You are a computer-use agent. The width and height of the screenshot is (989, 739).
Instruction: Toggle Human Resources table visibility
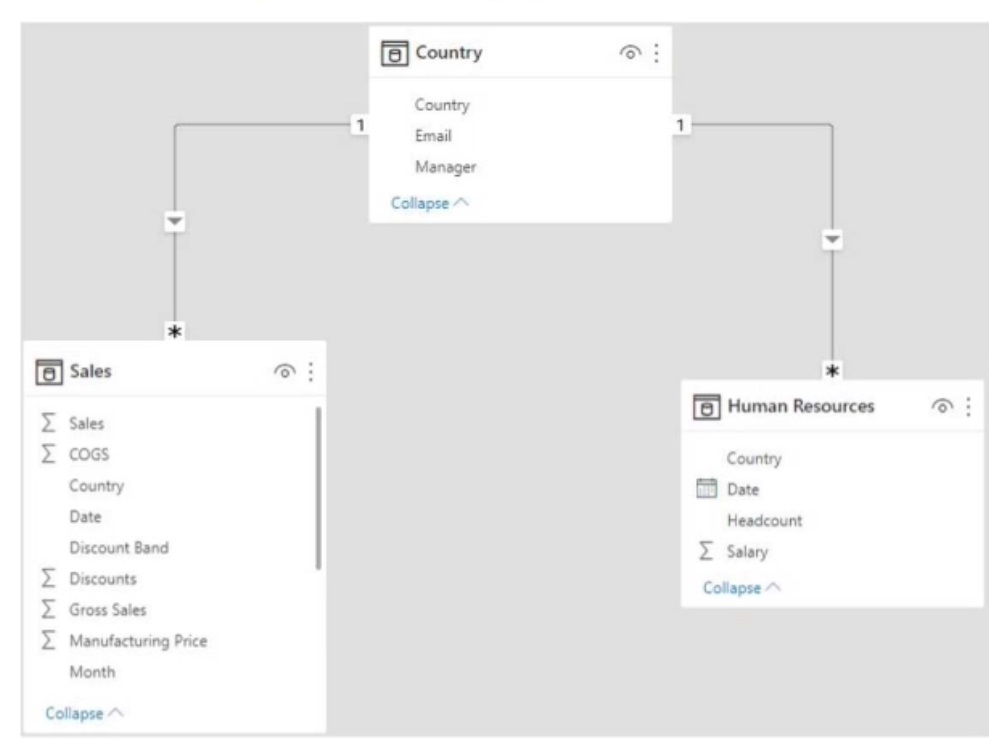pyautogui.click(x=943, y=406)
